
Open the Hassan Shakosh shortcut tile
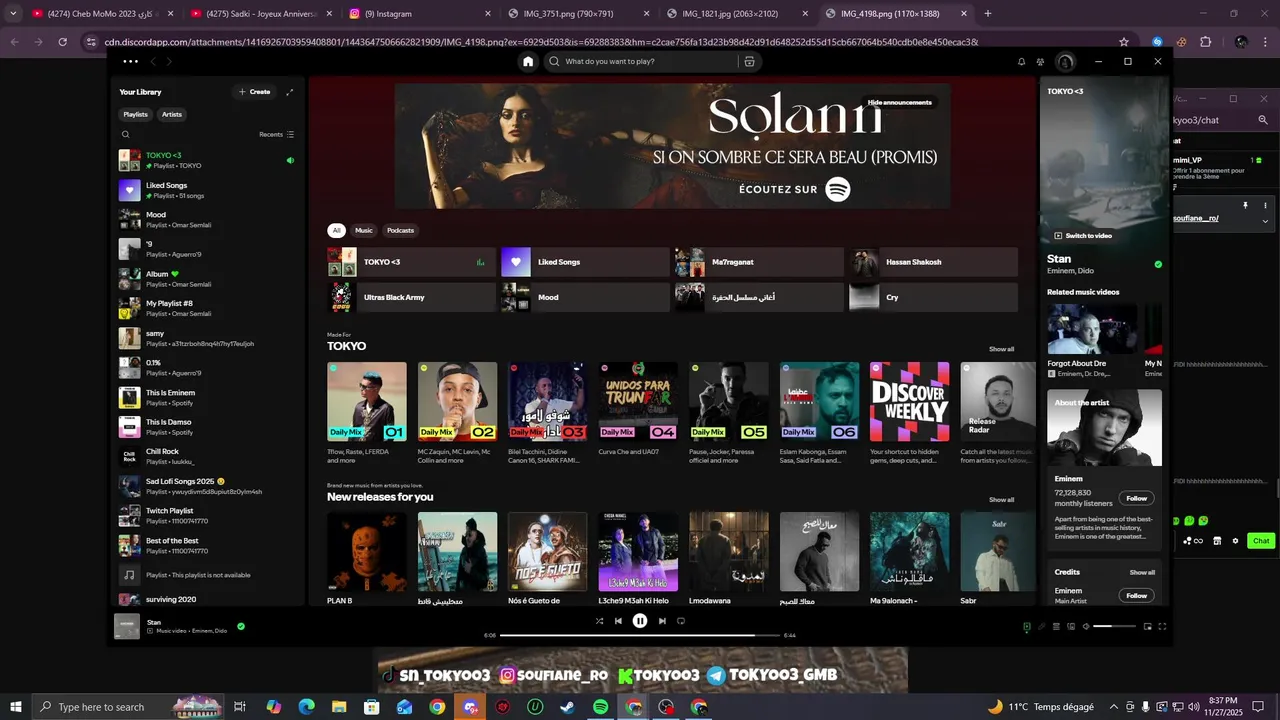933,262
